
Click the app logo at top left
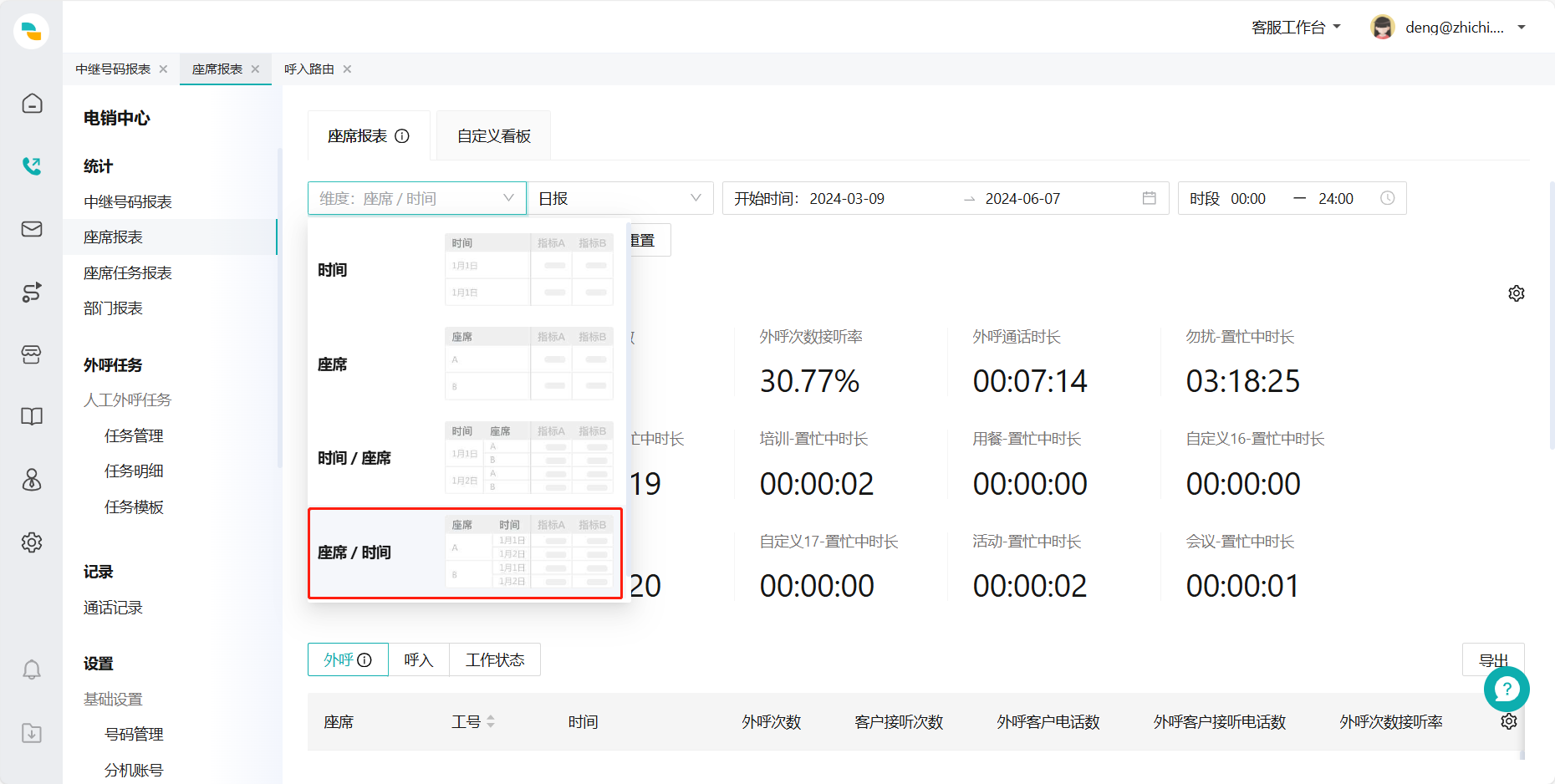(32, 31)
